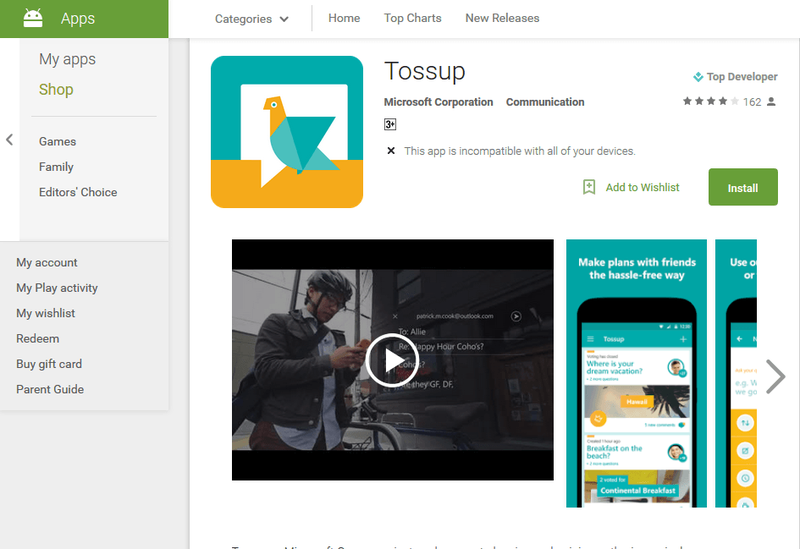Viewport: 800px width, 549px height.
Task: Collapse sidebar with left chevron
Action: (9, 139)
